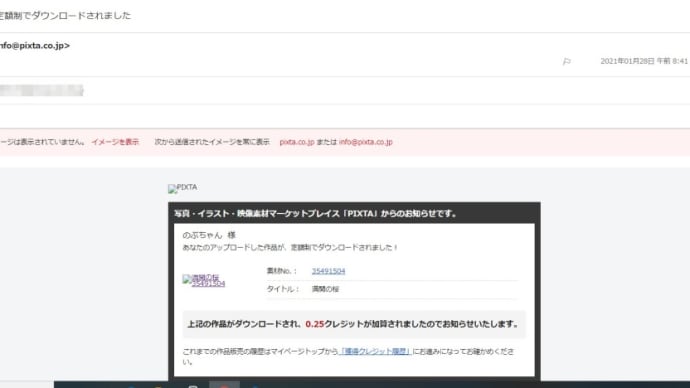The height and width of the screenshot is (388, 690).
Task: Click the タイトル label
Action: [283, 289]
